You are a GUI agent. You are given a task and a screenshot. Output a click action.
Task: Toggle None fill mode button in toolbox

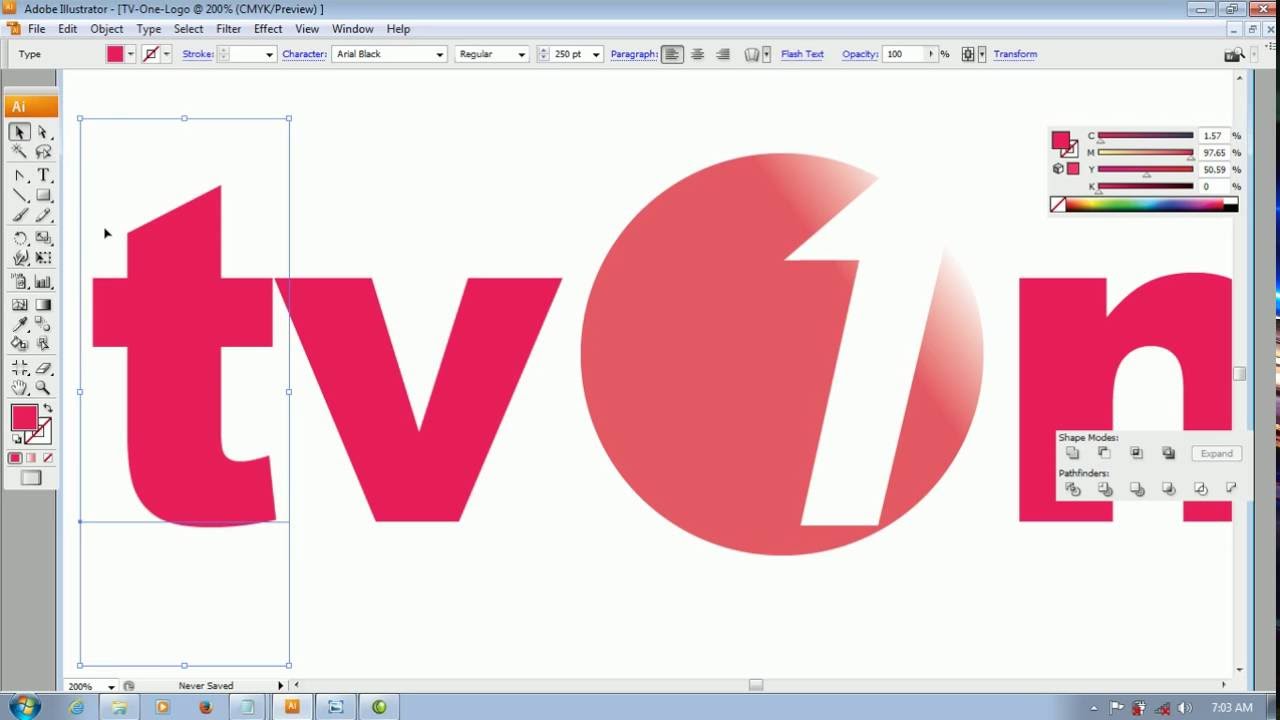47,458
